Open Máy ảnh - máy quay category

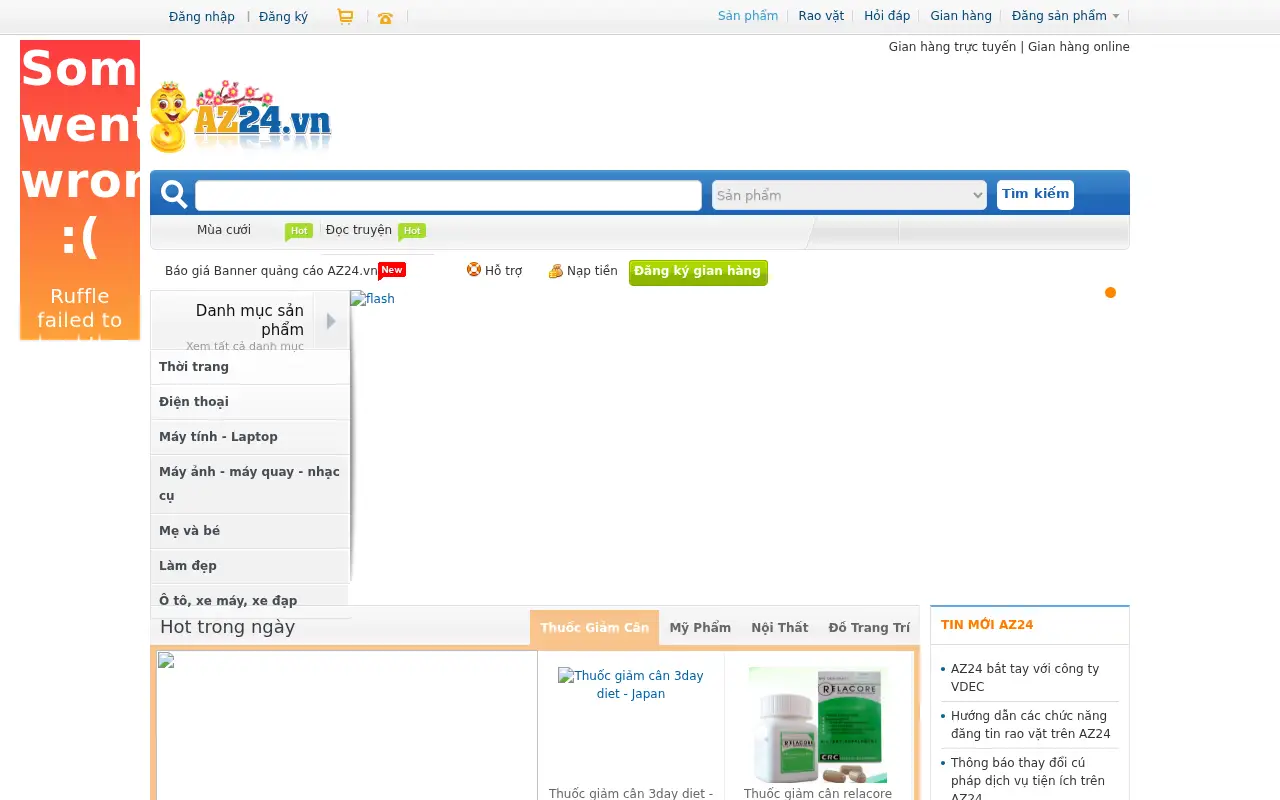click(x=250, y=484)
